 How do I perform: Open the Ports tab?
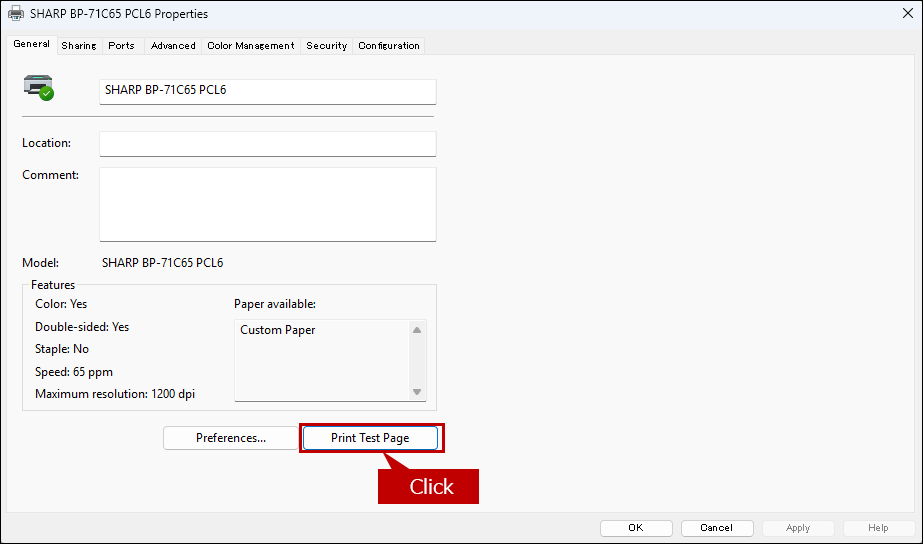click(121, 45)
